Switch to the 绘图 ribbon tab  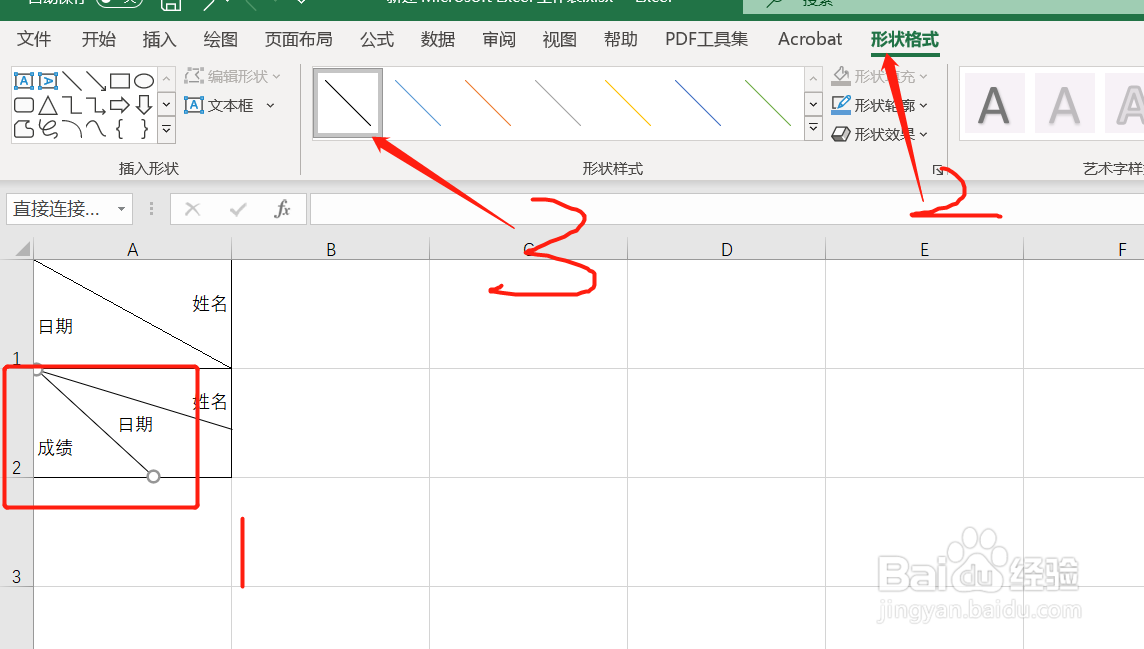[x=220, y=39]
